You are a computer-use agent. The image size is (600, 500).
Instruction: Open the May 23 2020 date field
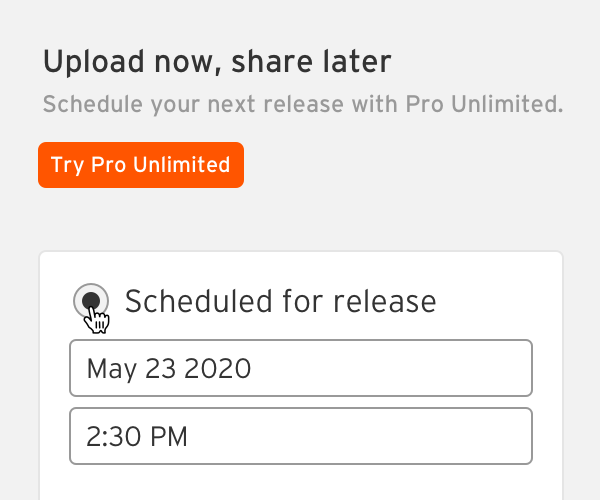[x=301, y=368]
